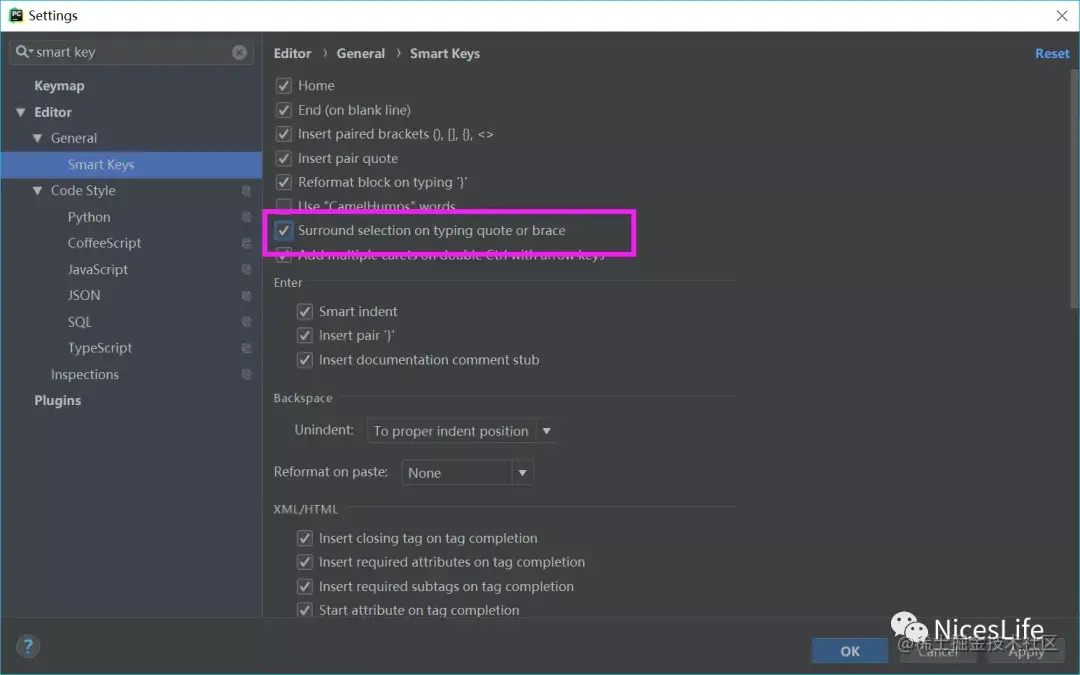Image resolution: width=1080 pixels, height=675 pixels.
Task: Open the Unindent dropdown
Action: [x=461, y=431]
